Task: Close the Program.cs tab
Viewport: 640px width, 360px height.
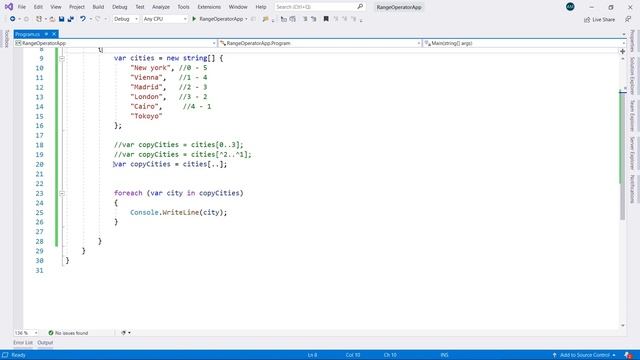Action: click(54, 34)
